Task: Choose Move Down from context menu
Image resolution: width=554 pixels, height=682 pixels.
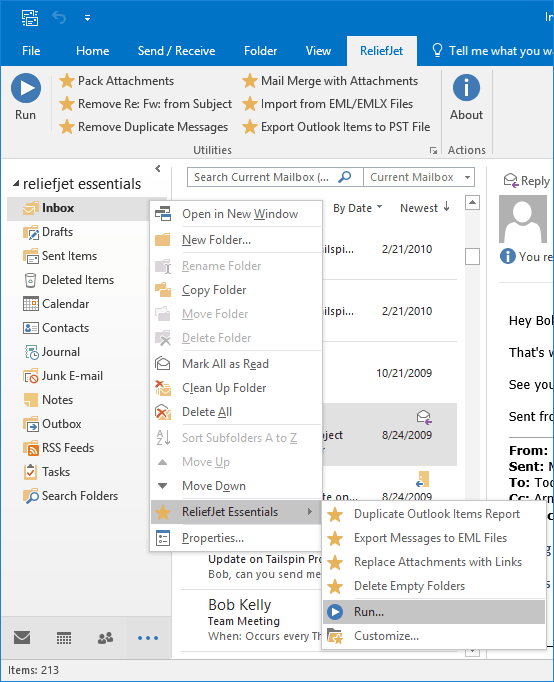Action: coord(236,485)
